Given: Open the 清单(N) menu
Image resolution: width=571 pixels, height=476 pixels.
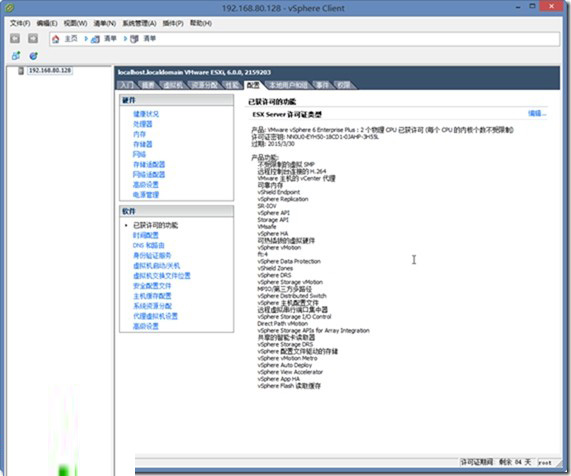Looking at the screenshot, I should point(105,23).
